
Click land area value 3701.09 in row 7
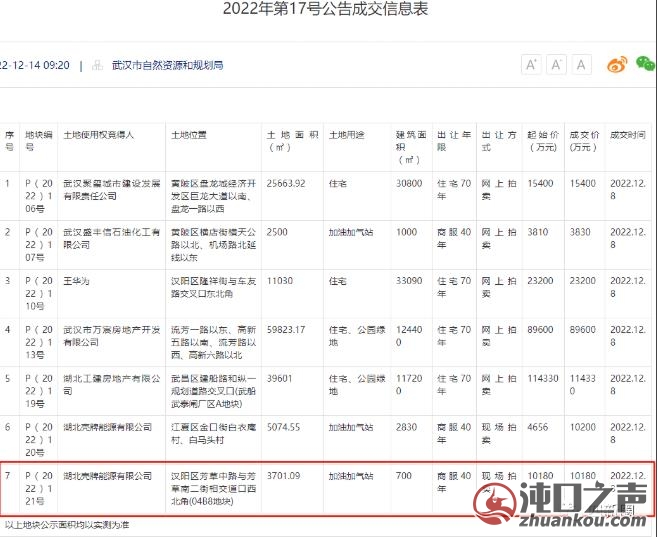point(285,475)
